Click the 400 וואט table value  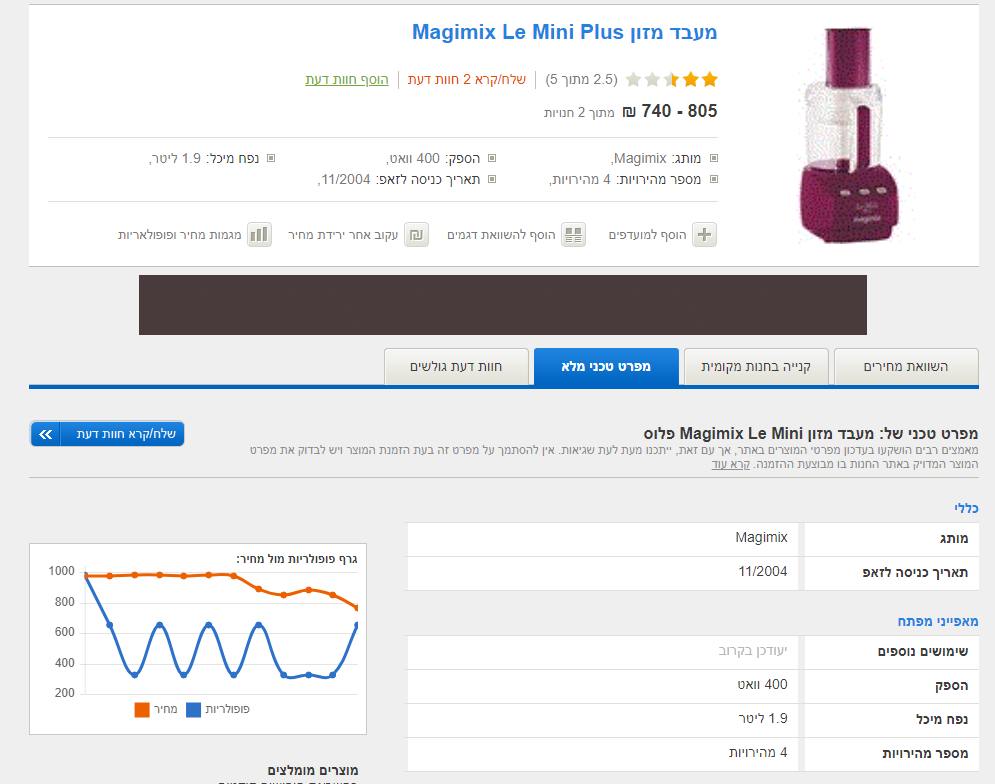[x=762, y=684]
